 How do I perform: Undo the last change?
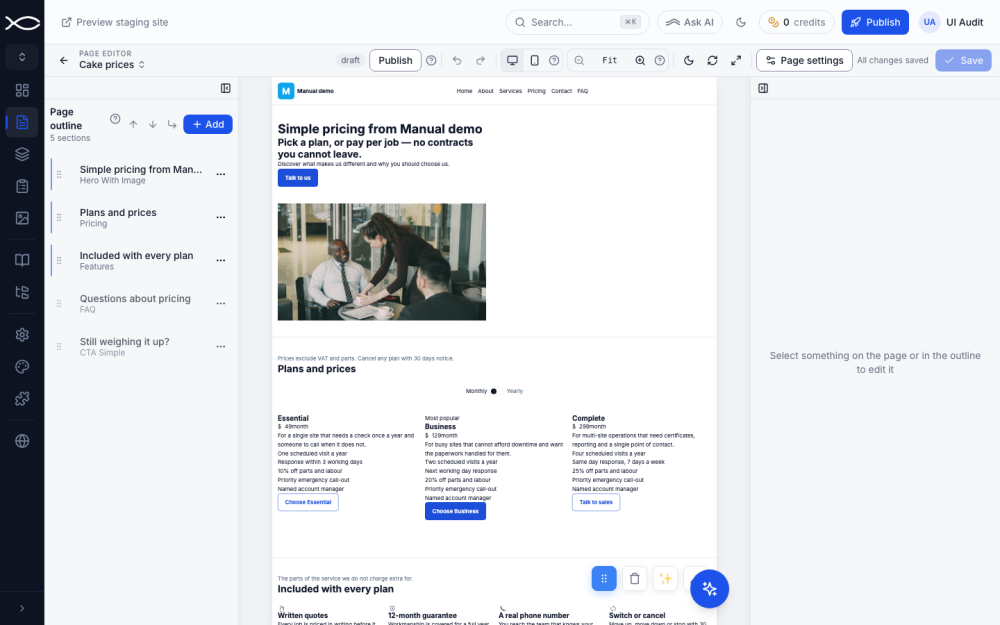[x=457, y=61]
